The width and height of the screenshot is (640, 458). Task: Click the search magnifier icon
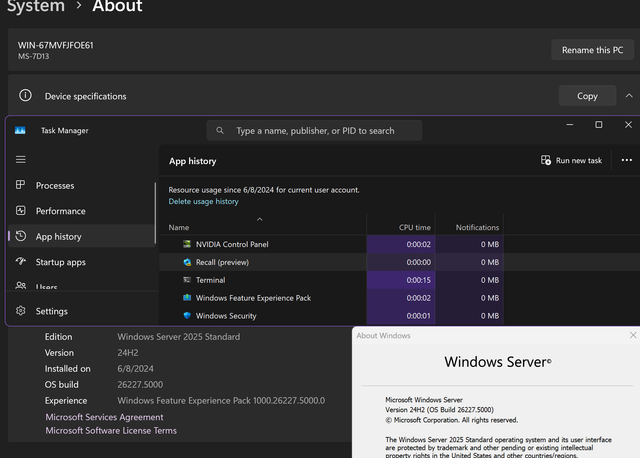click(220, 130)
